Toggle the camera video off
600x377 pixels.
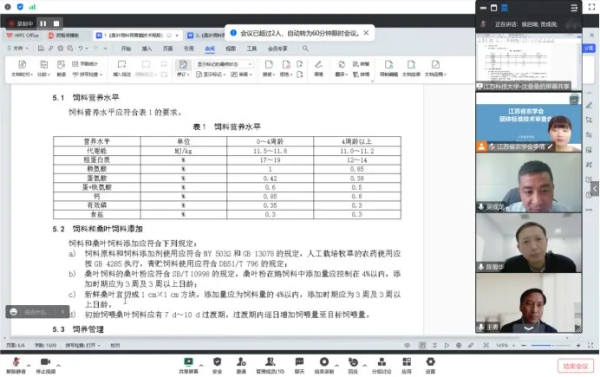[x=45, y=366]
